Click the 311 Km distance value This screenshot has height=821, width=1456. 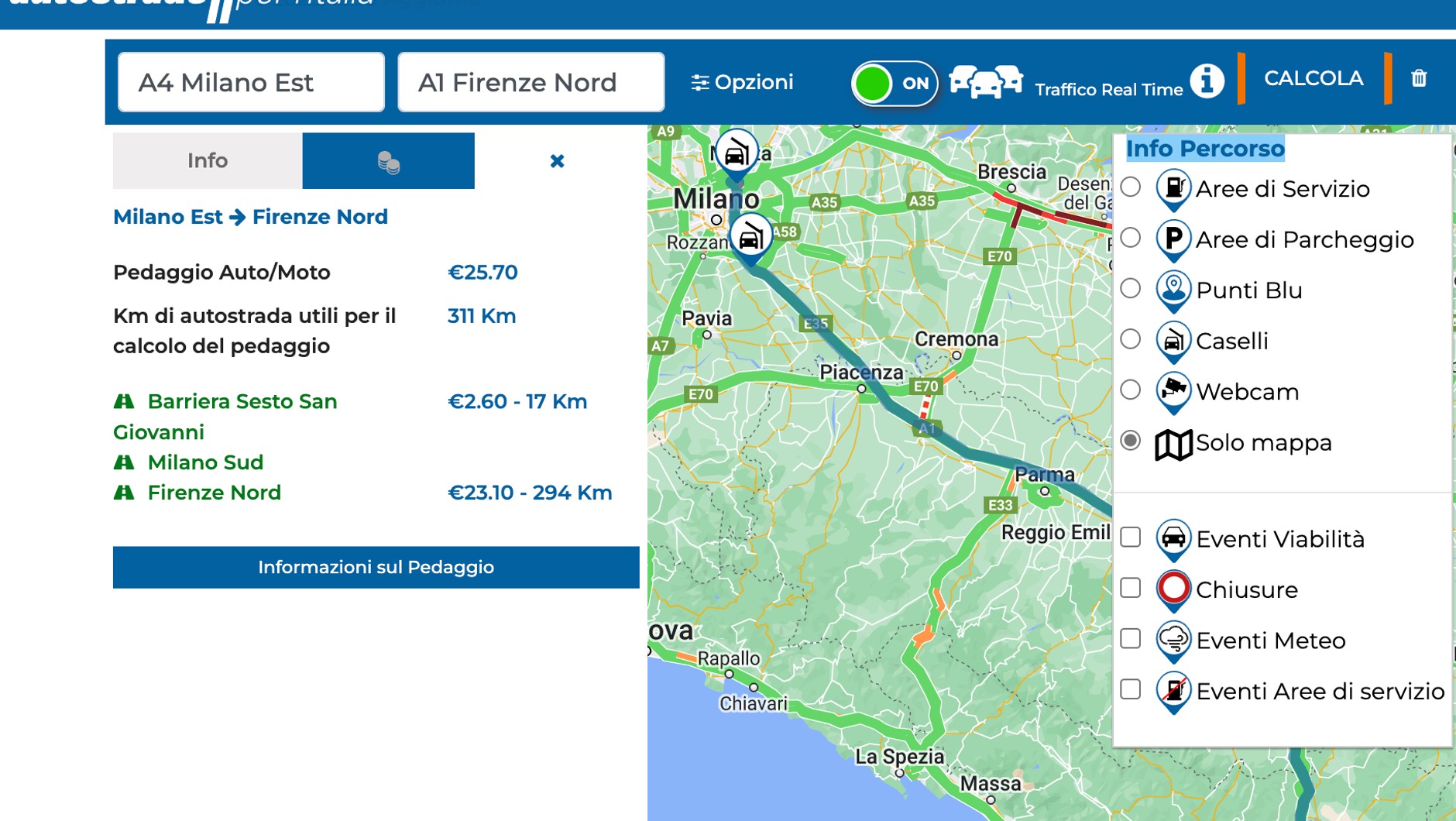(482, 316)
